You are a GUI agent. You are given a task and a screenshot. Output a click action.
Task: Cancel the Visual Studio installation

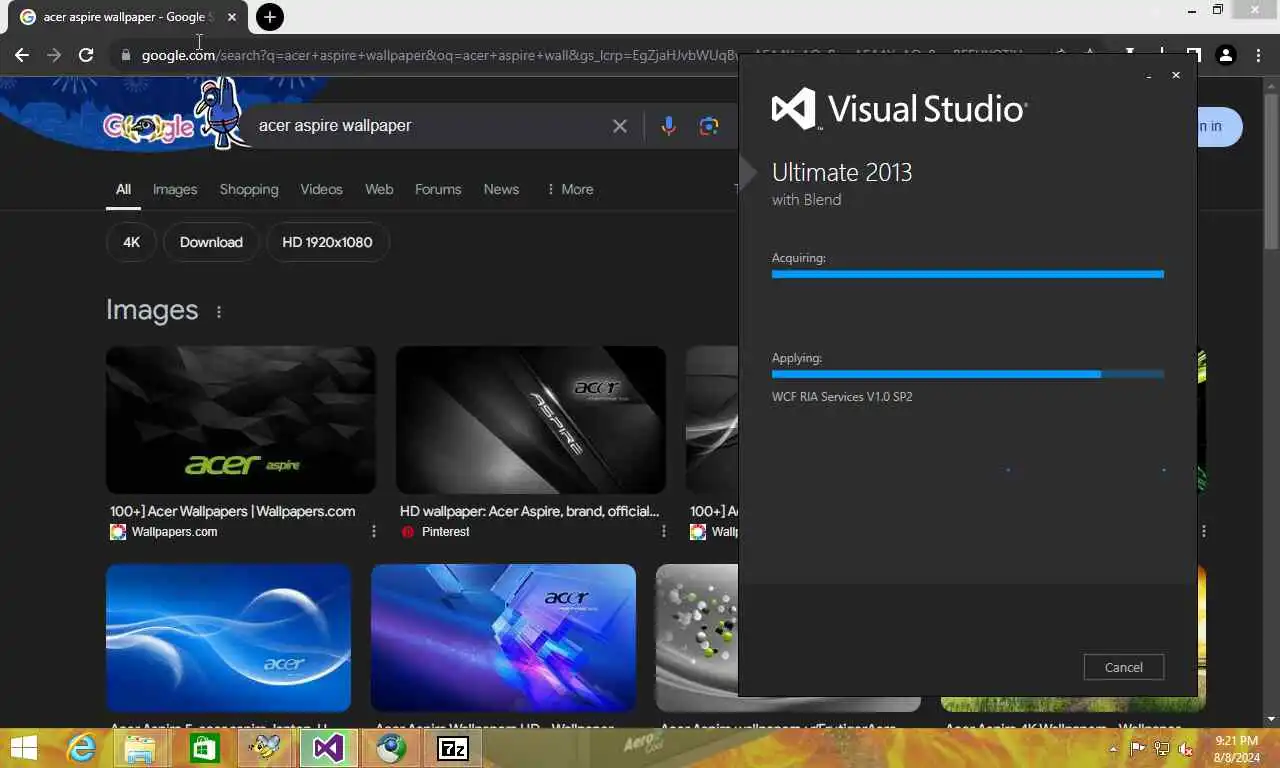pos(1123,667)
